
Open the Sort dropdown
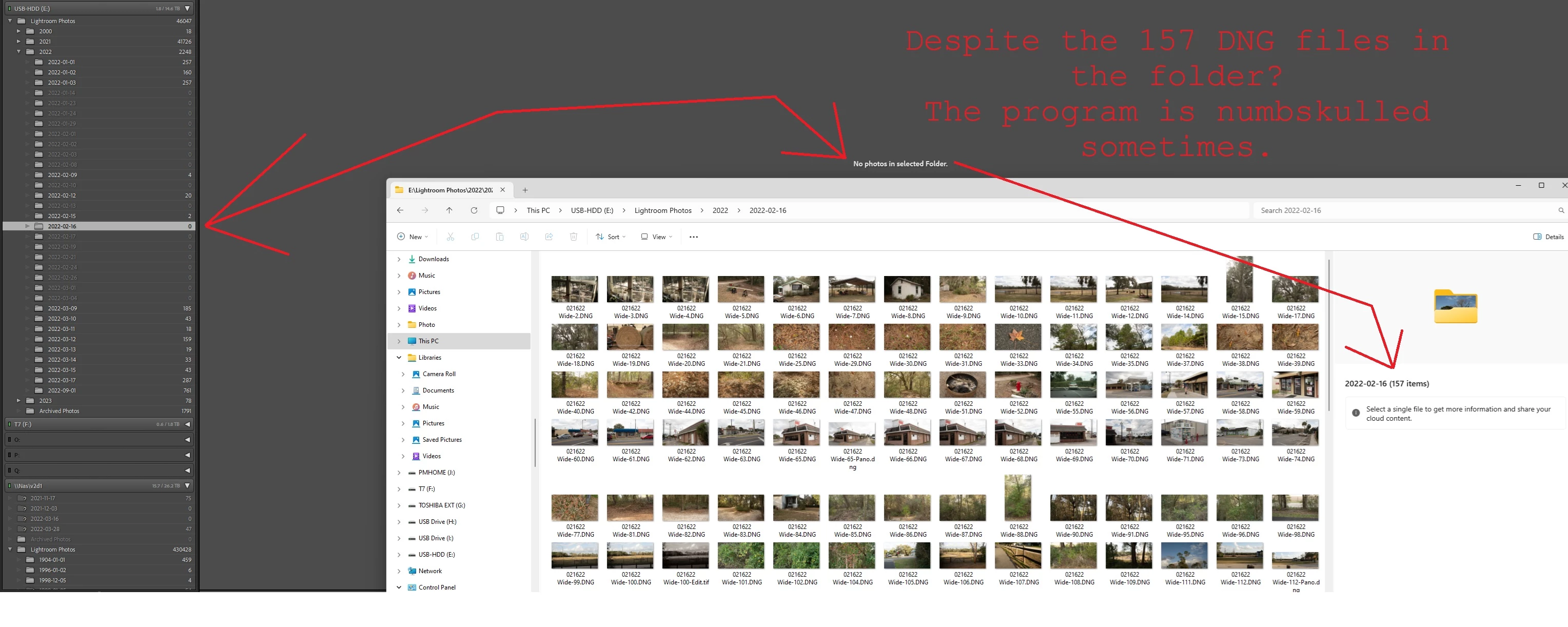[x=611, y=237]
